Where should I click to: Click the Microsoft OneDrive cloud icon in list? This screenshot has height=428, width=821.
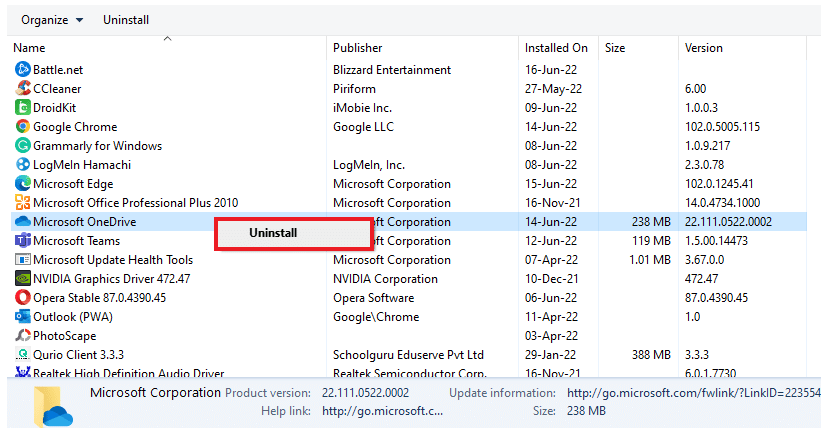click(23, 222)
